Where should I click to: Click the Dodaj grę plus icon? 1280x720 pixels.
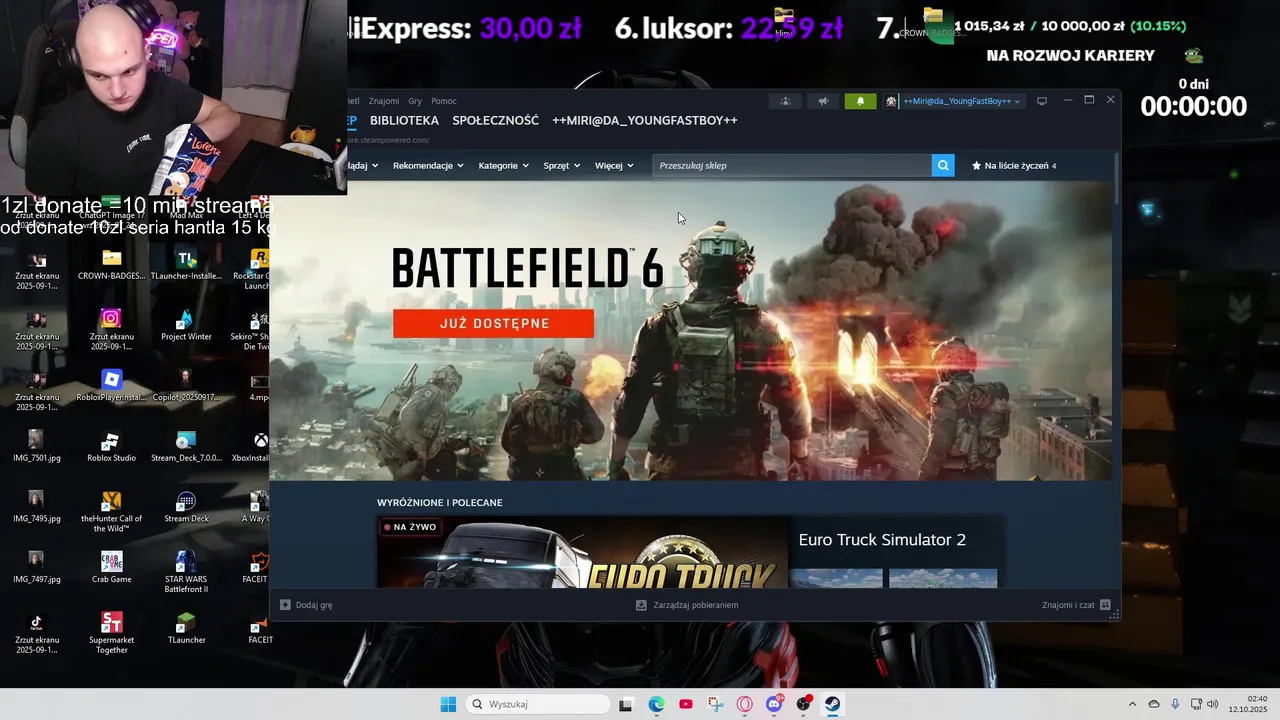(285, 605)
